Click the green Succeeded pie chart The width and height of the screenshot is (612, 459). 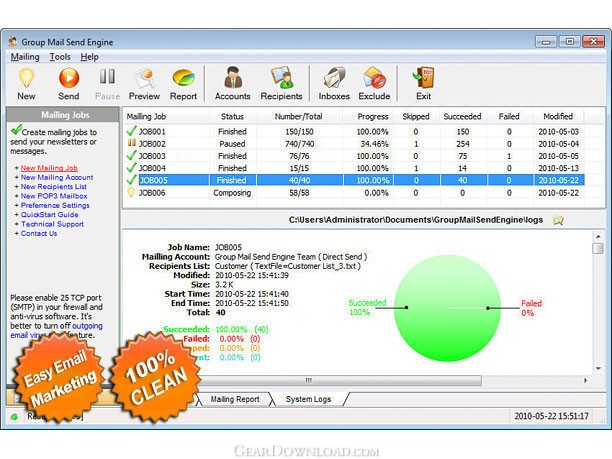coord(447,308)
